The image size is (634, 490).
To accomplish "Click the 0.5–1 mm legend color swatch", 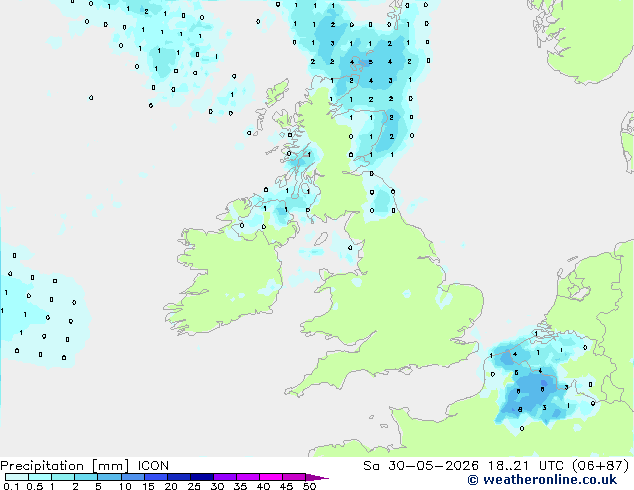I will 40,477.
